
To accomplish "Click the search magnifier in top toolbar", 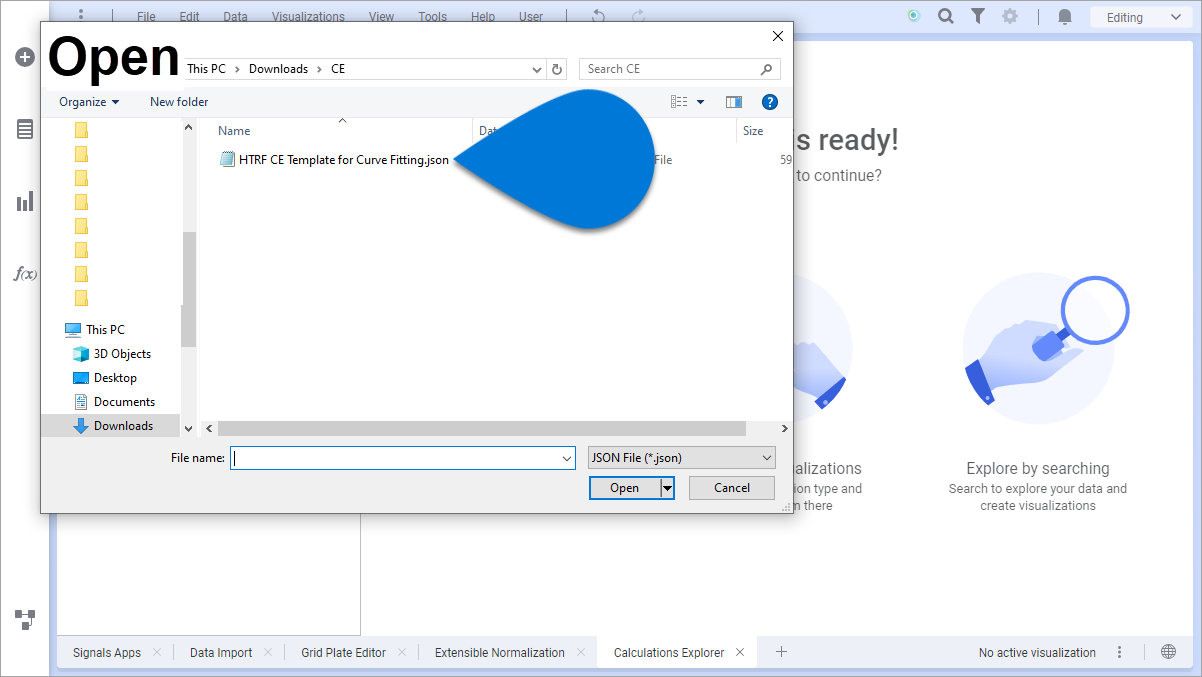I will (945, 17).
